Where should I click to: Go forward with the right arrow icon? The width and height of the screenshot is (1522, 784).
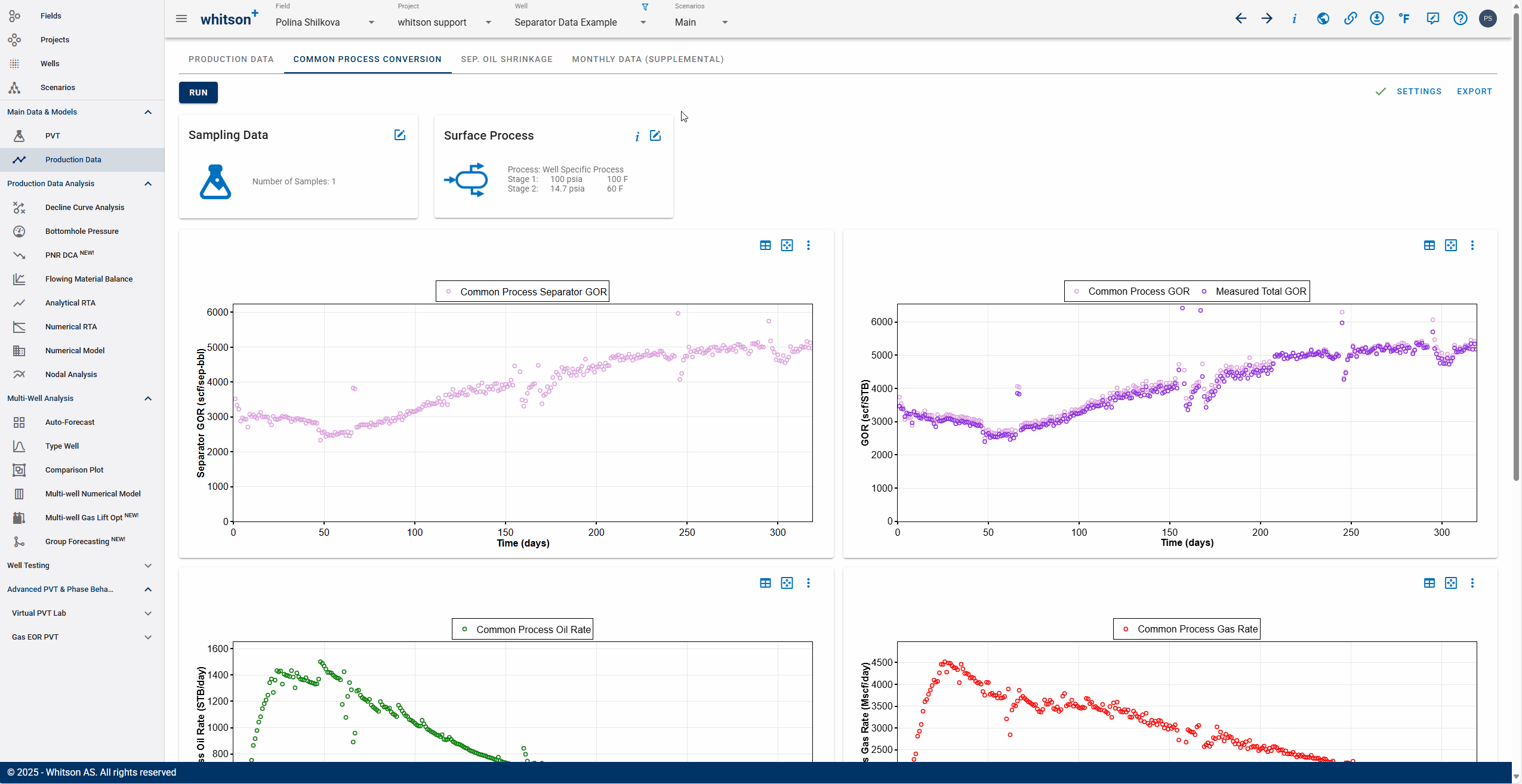(x=1267, y=18)
